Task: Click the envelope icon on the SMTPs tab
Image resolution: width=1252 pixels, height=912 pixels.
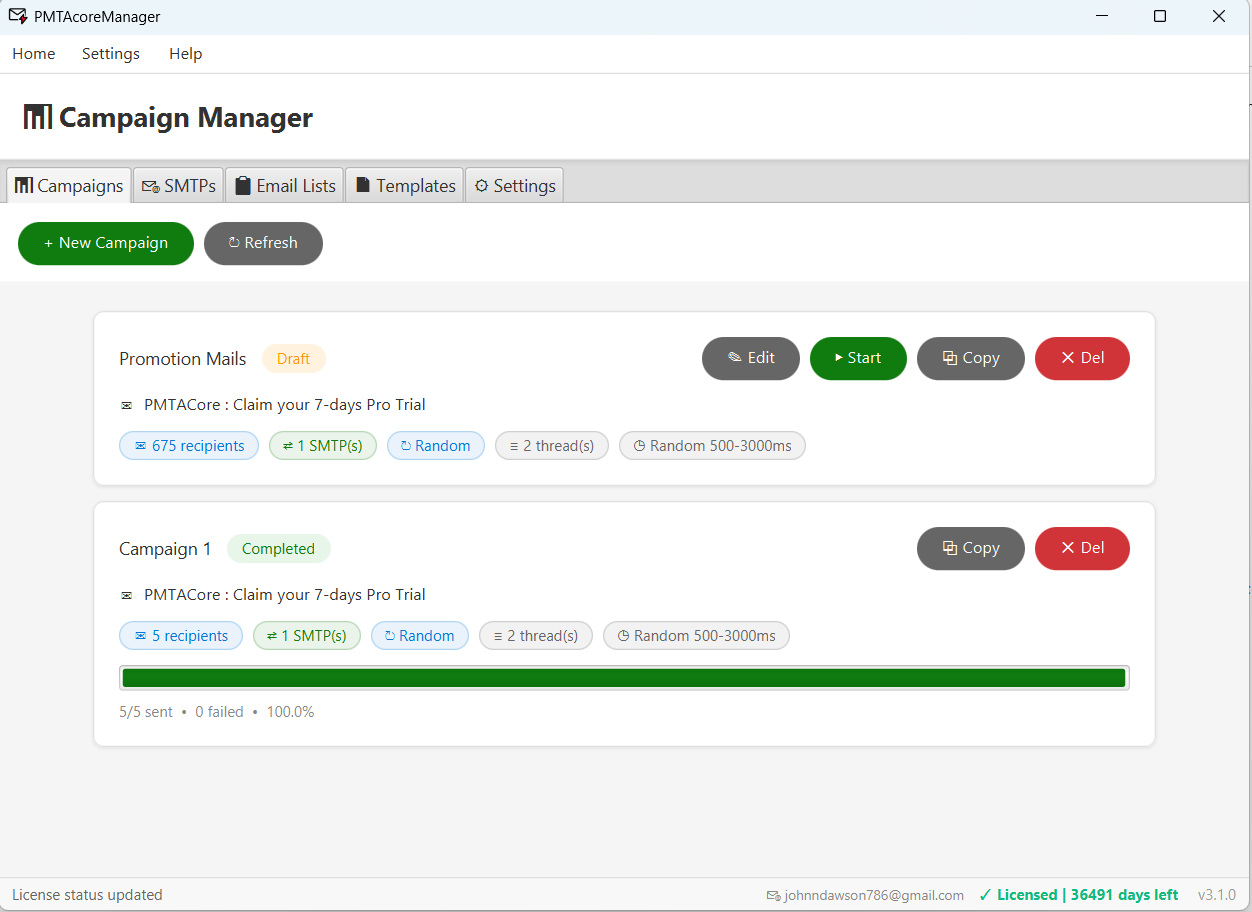Action: 151,185
